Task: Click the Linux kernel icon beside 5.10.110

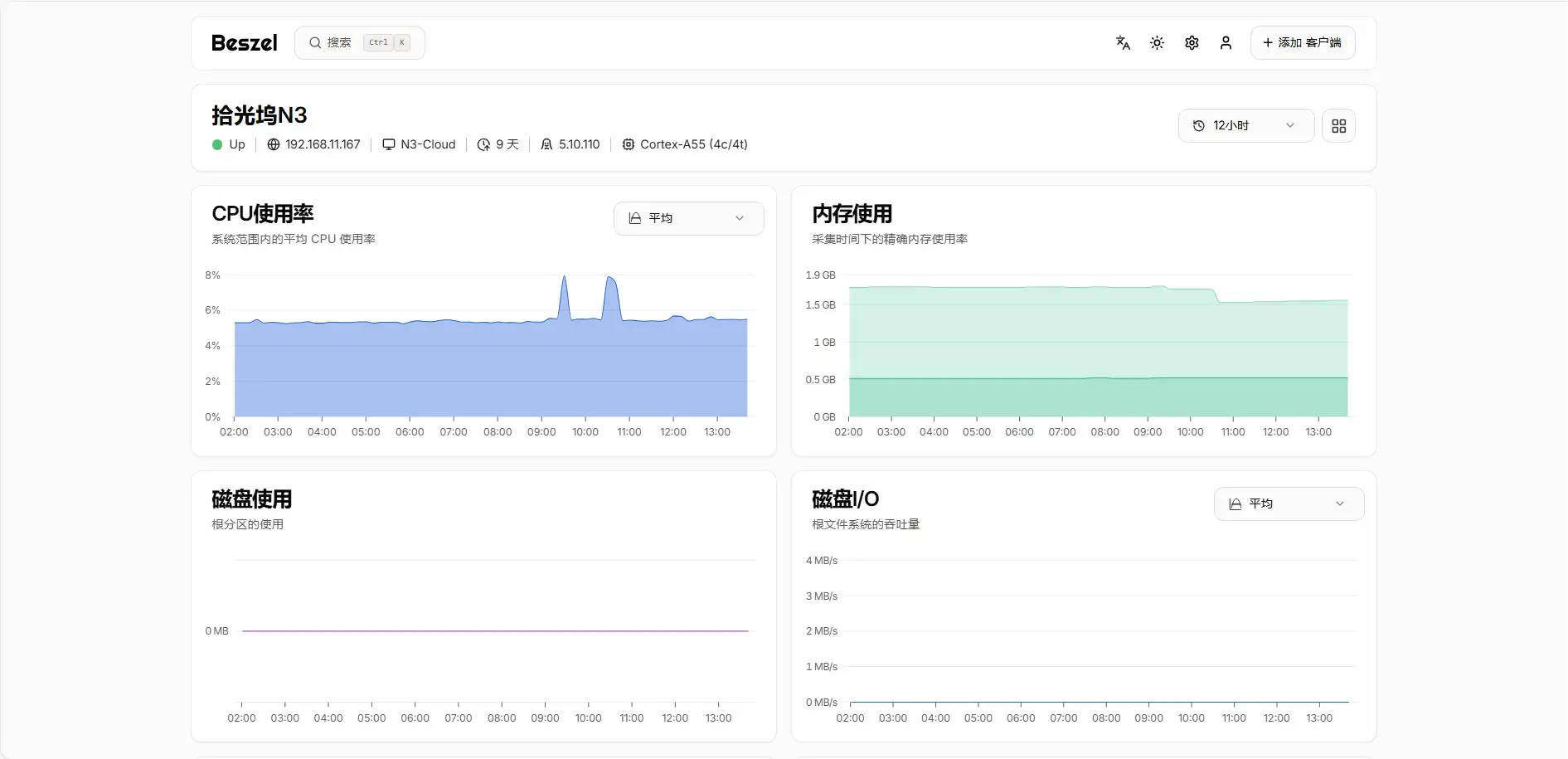Action: coord(546,144)
